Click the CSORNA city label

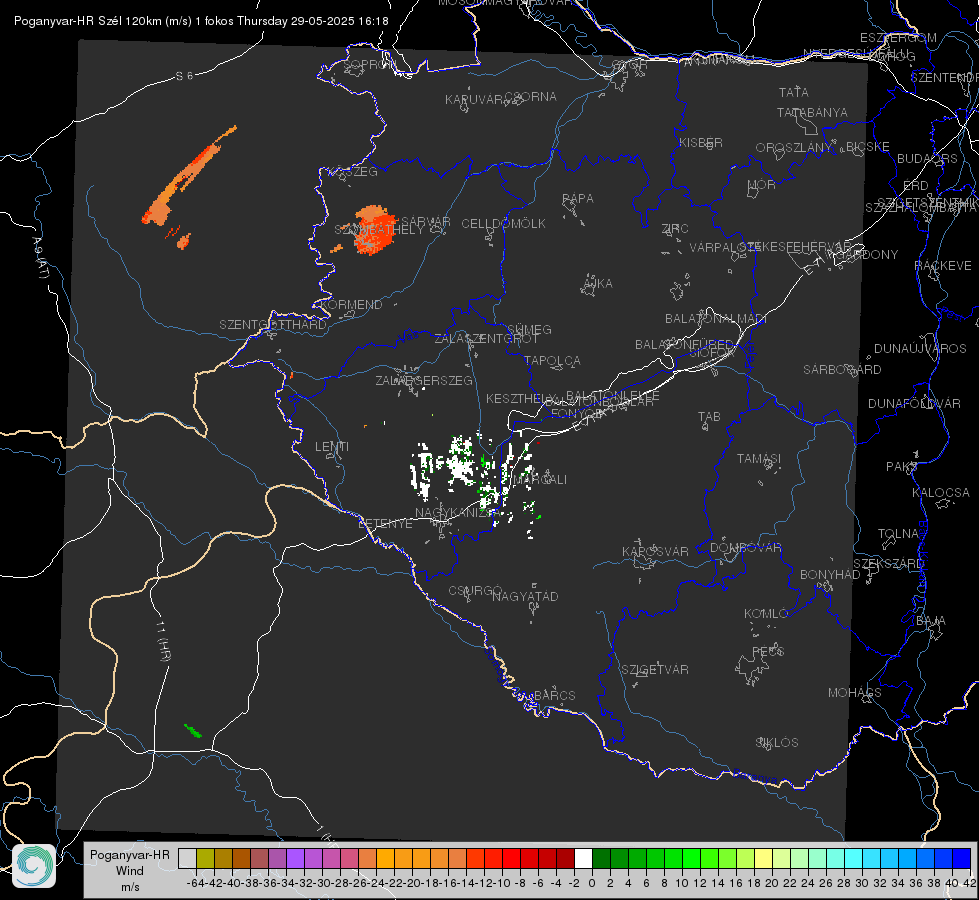tap(531, 97)
